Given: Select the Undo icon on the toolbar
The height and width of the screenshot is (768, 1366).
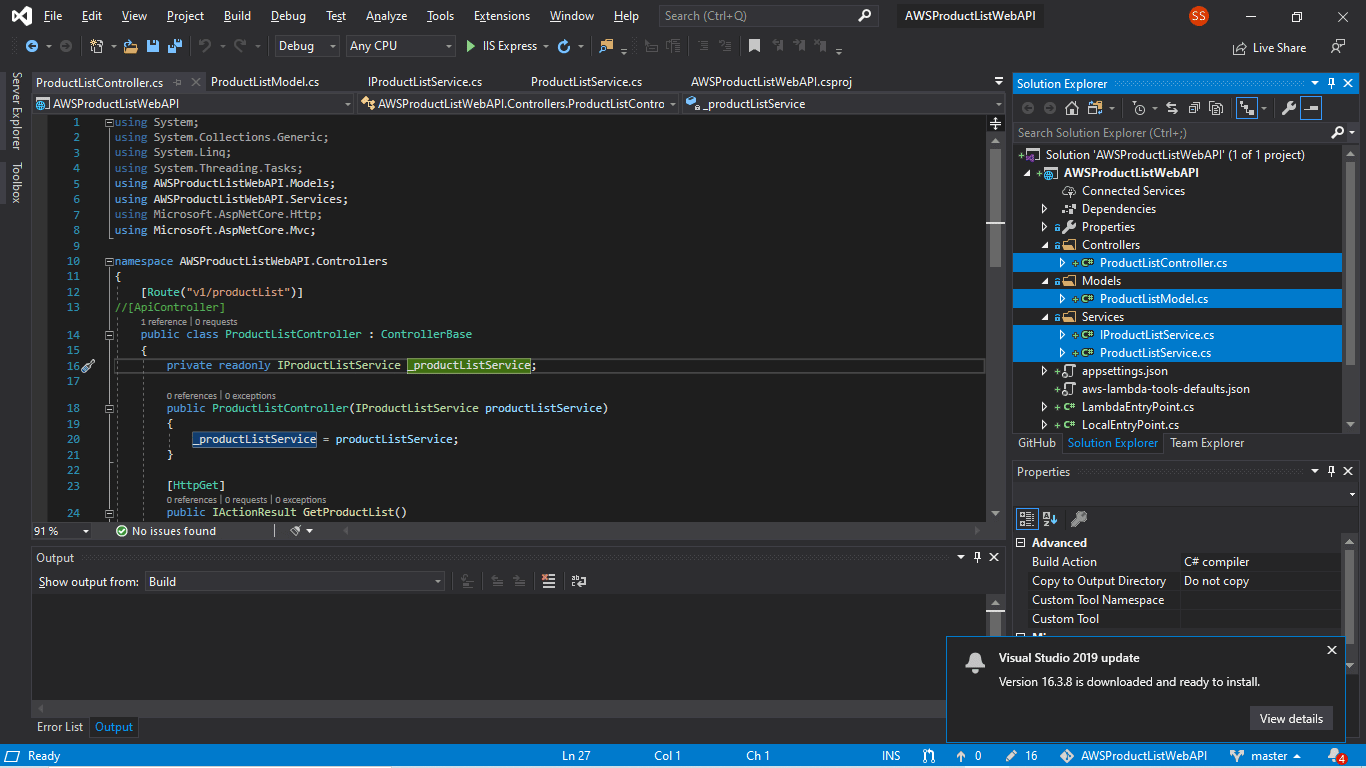Looking at the screenshot, I should (x=207, y=45).
